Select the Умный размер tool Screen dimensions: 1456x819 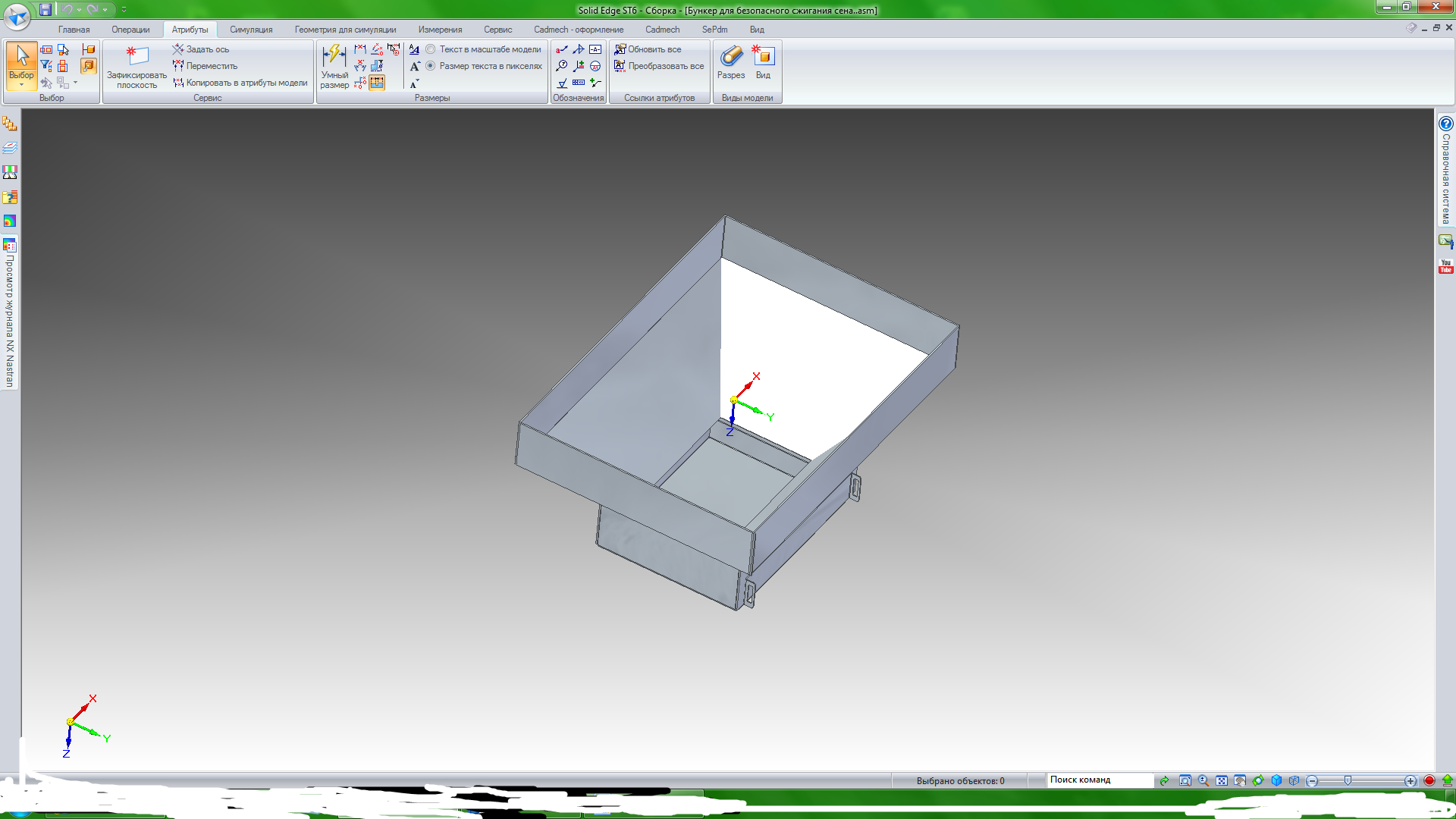pos(334,67)
